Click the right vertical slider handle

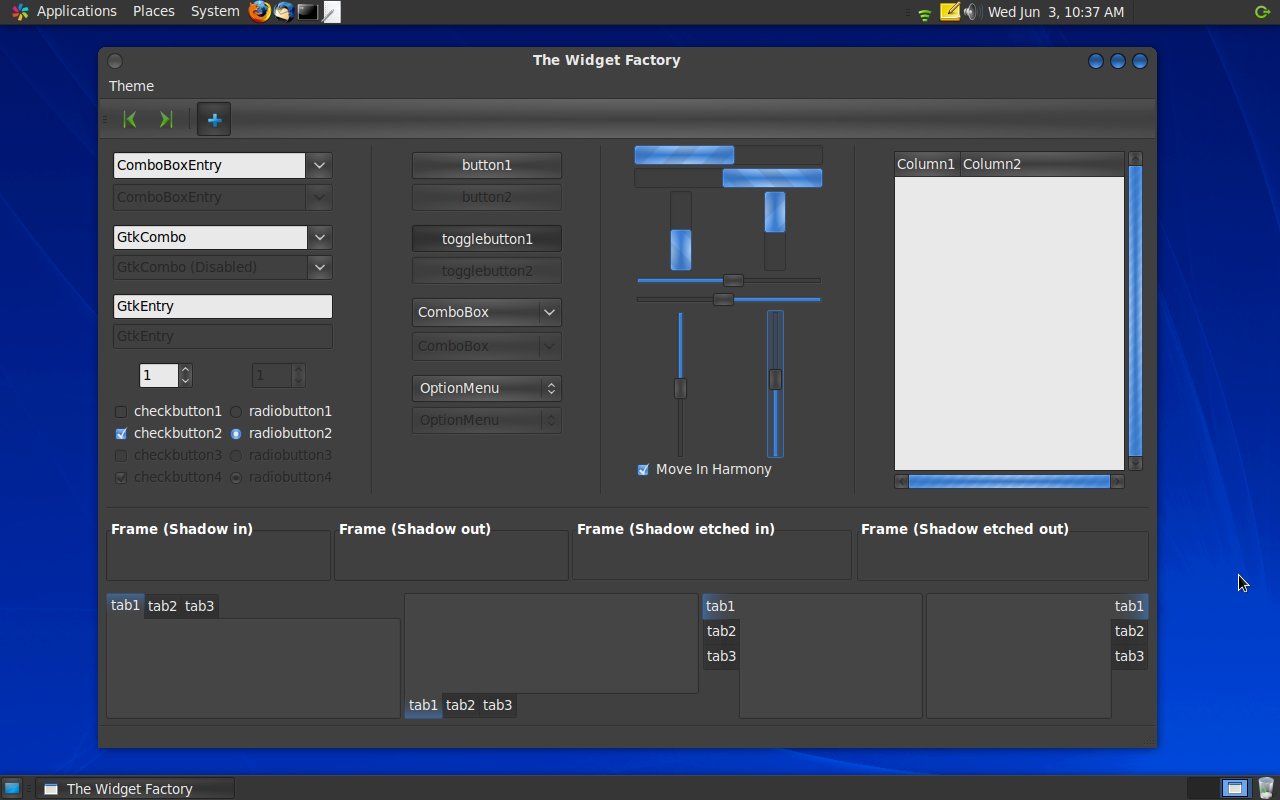point(775,379)
